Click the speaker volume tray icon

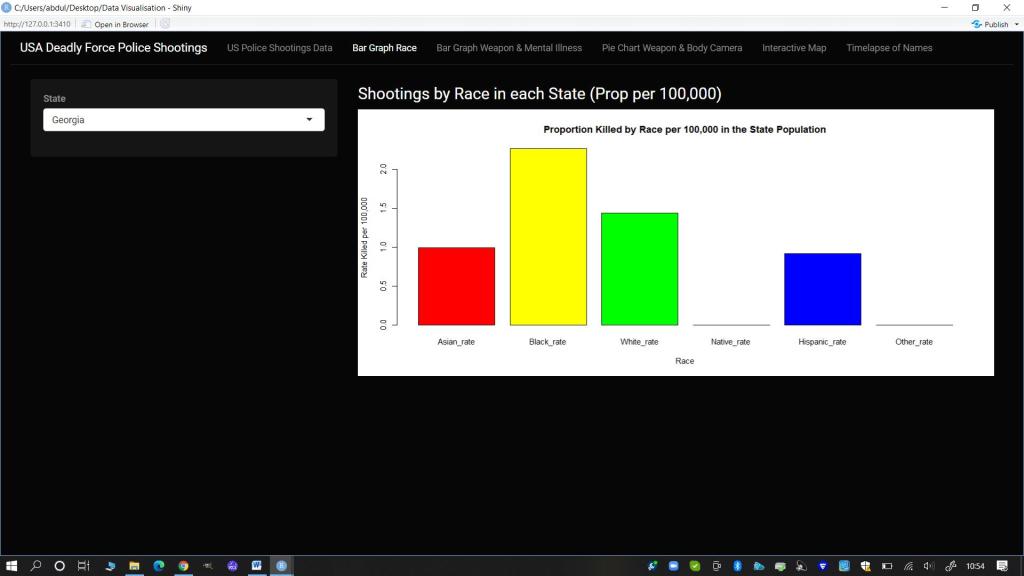coord(929,565)
